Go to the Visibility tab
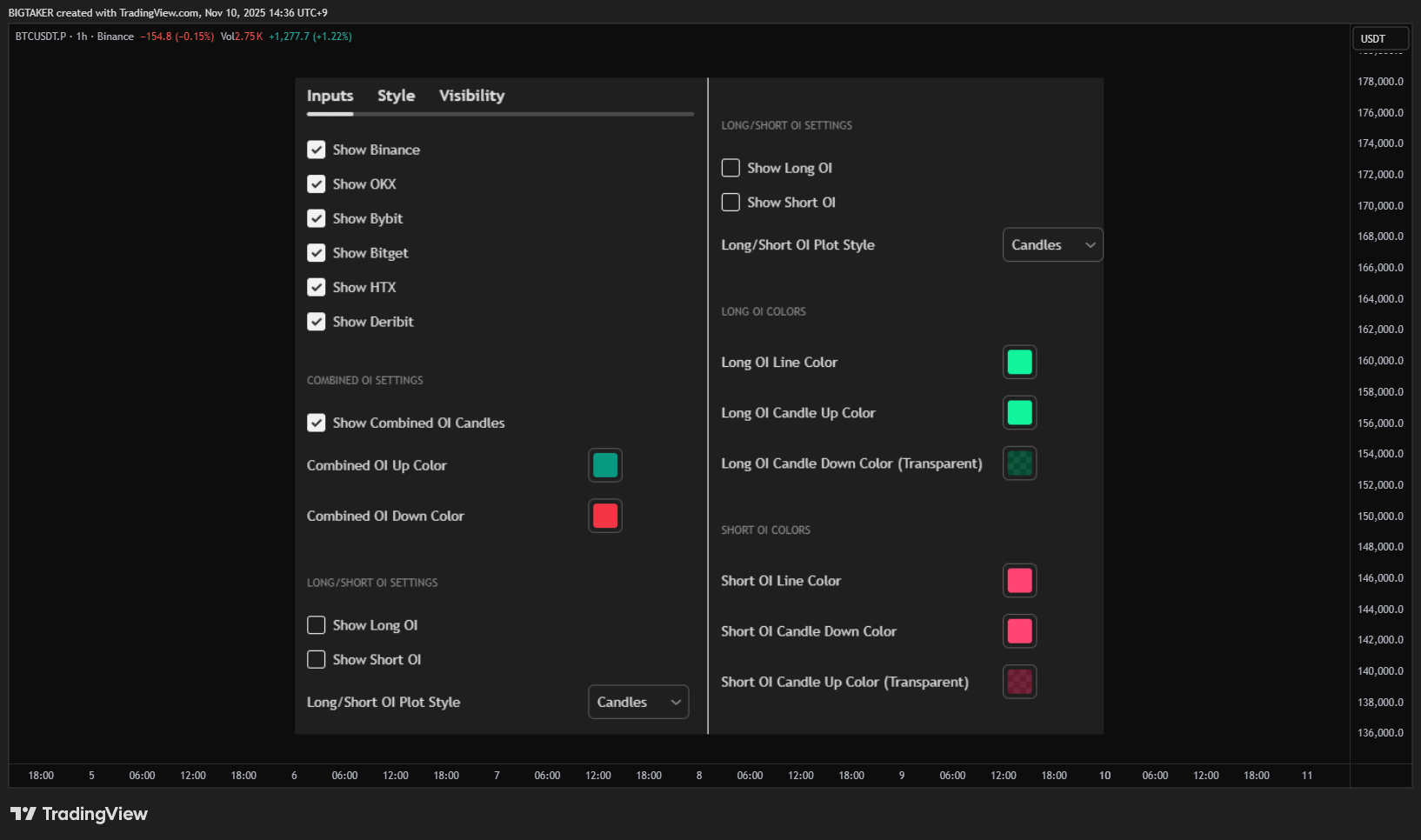Image resolution: width=1421 pixels, height=840 pixels. click(471, 96)
